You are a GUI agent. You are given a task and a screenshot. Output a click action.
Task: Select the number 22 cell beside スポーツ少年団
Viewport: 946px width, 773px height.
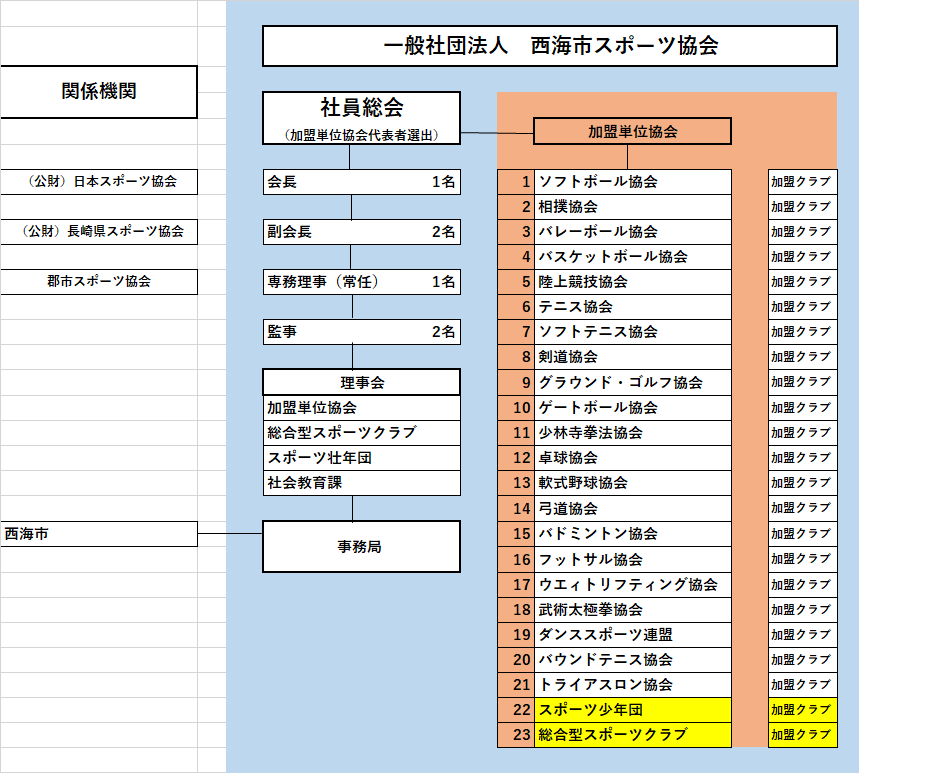[516, 710]
